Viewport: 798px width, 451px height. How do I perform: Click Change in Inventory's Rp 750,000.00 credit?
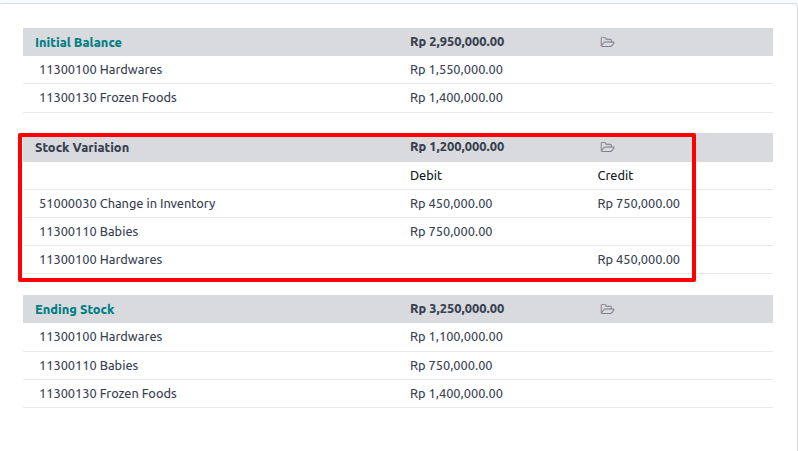point(638,203)
